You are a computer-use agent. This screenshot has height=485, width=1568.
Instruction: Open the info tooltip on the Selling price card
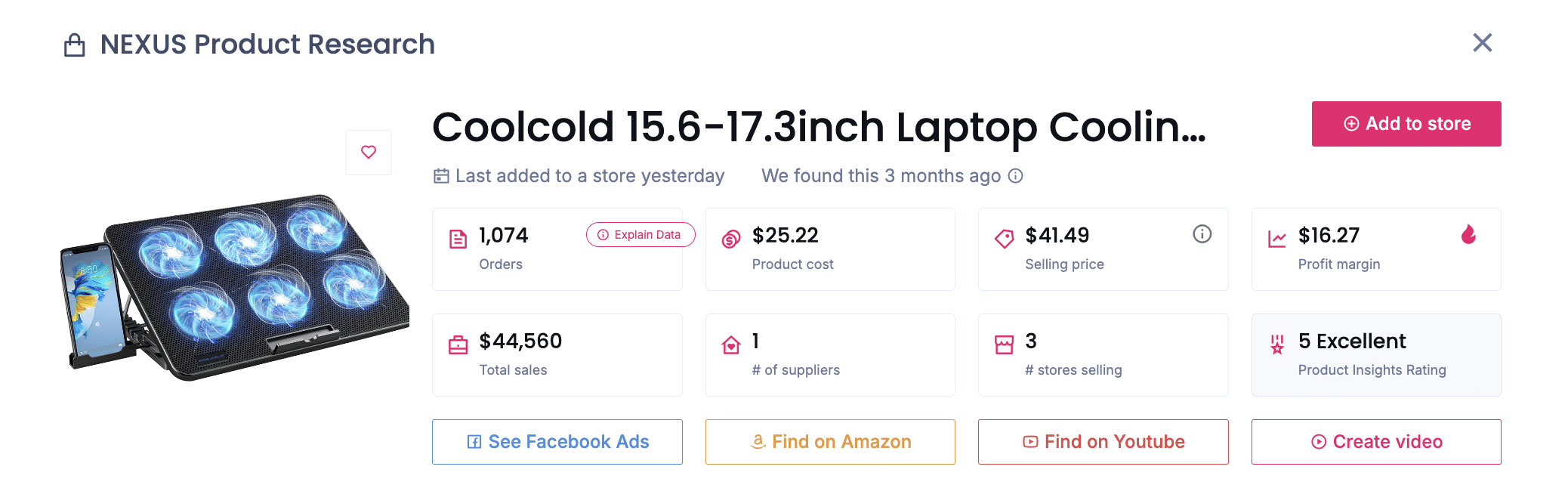pyautogui.click(x=1202, y=234)
